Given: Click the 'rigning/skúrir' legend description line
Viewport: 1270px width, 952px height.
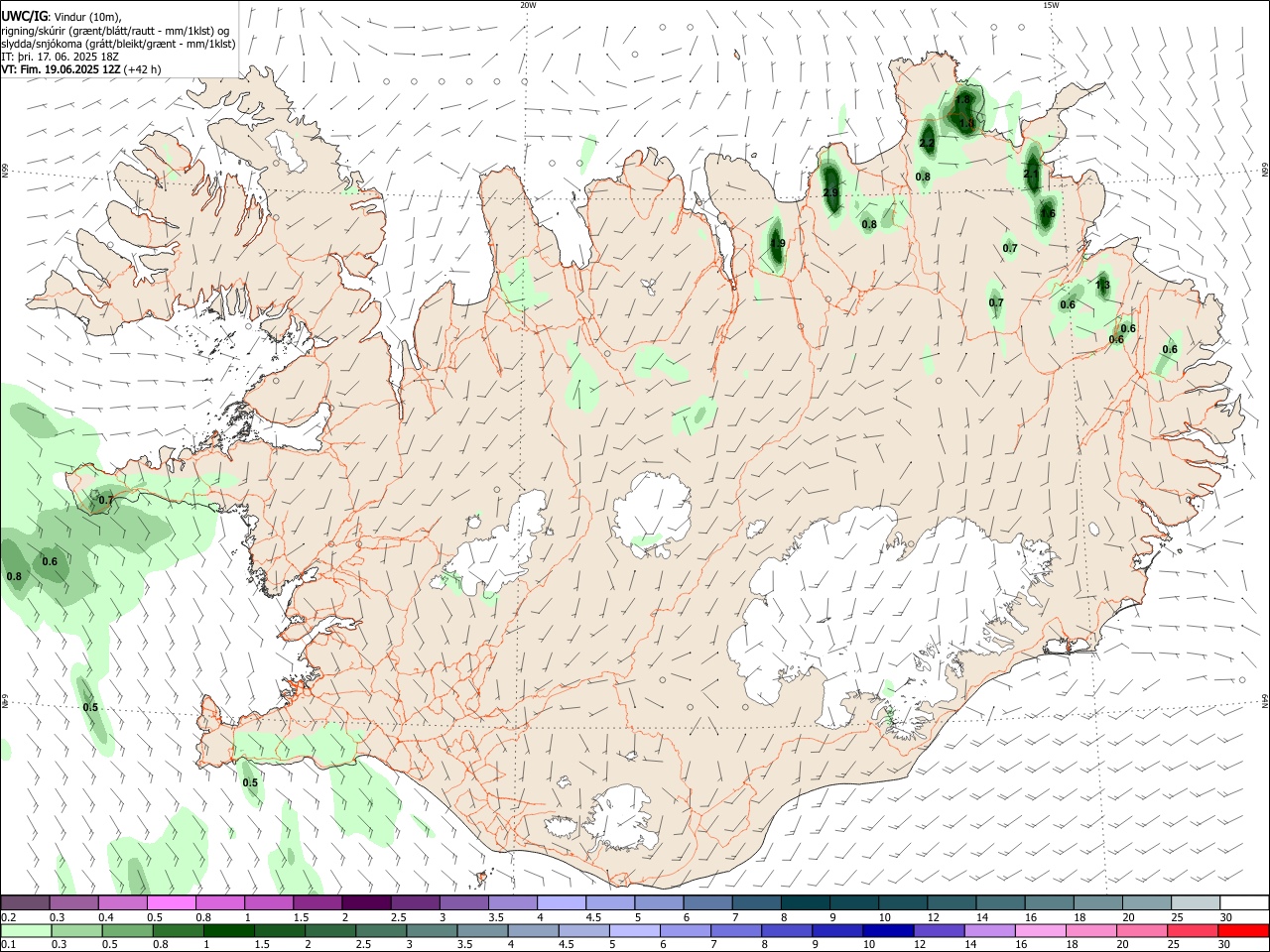Looking at the screenshot, I should (x=116, y=30).
